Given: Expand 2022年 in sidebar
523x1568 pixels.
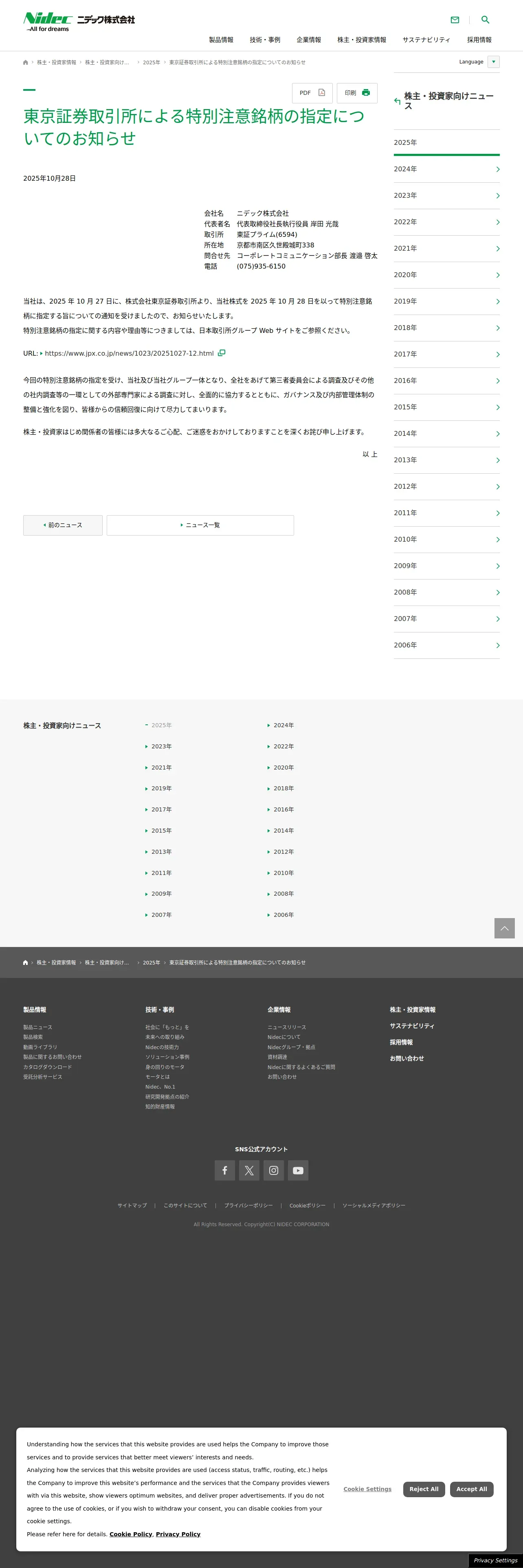Looking at the screenshot, I should [447, 222].
